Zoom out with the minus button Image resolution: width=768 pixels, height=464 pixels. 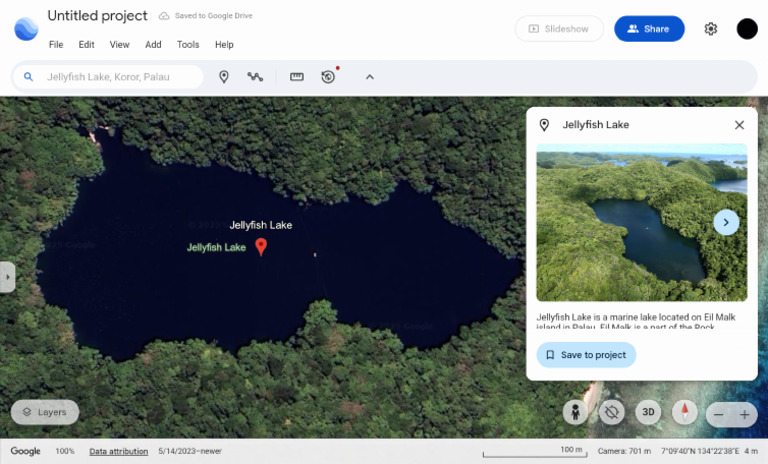[x=719, y=415]
